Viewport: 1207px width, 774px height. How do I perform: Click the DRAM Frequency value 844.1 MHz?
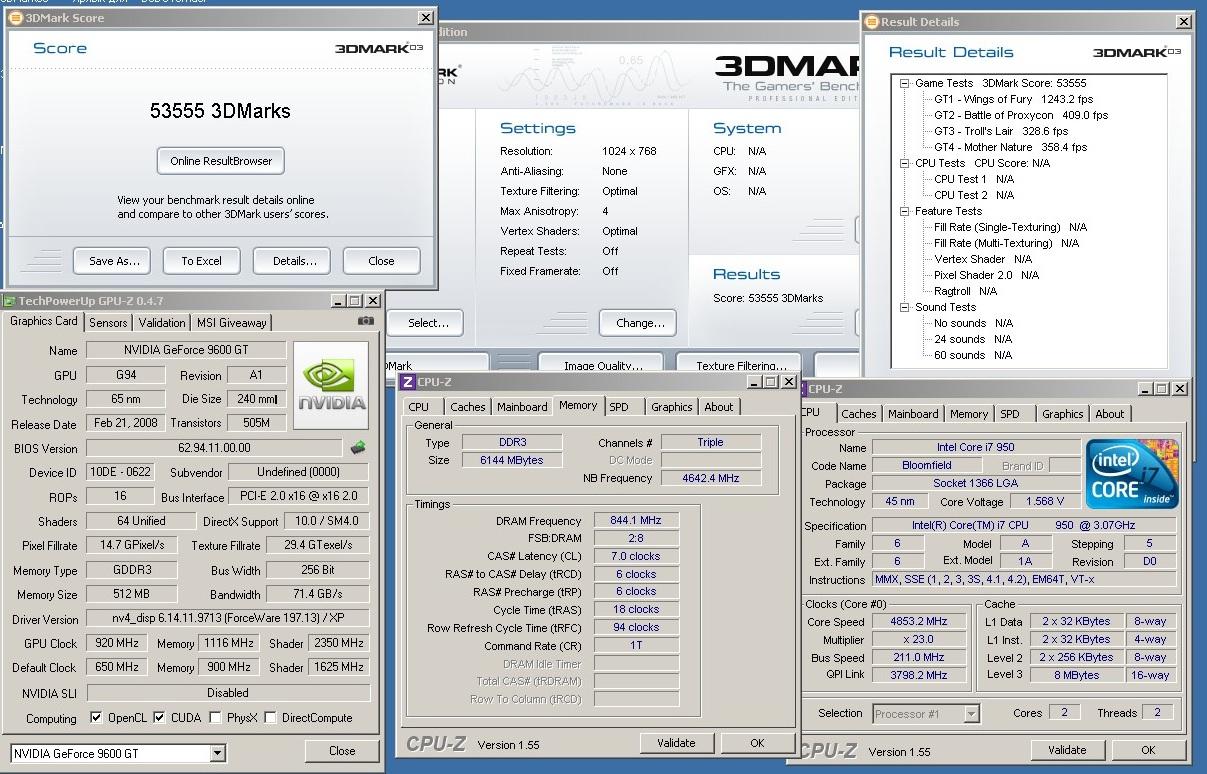click(636, 520)
